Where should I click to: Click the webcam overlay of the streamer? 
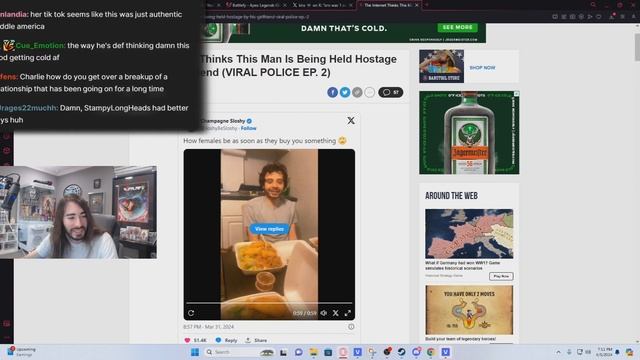78,212
